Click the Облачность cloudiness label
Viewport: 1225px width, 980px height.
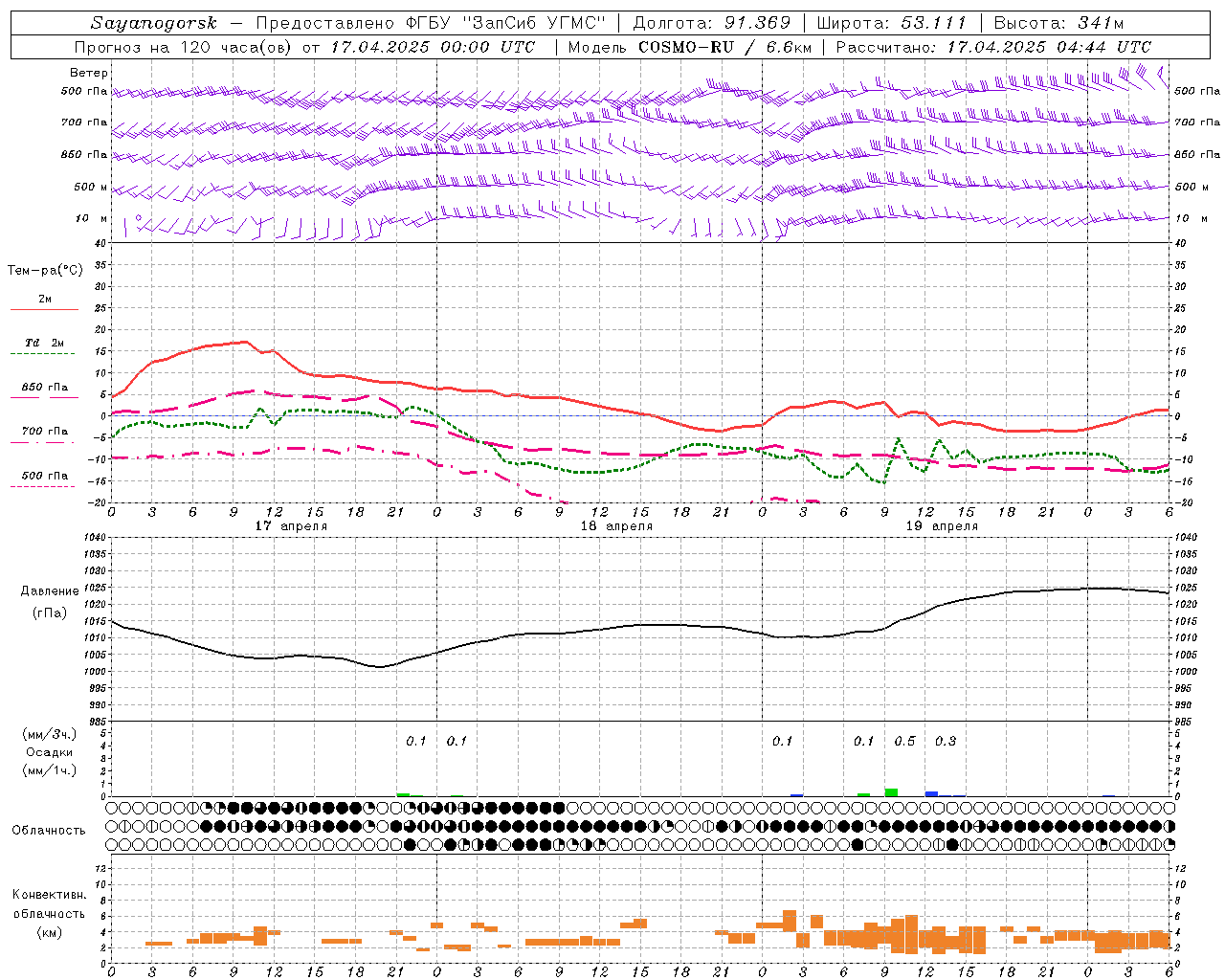(x=49, y=830)
